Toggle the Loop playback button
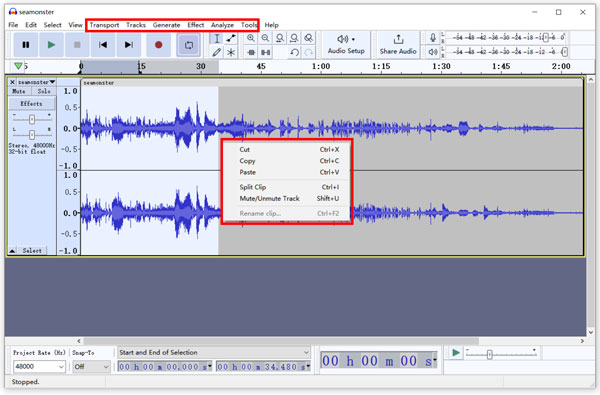Screen dimensions: 600x395 pos(189,45)
